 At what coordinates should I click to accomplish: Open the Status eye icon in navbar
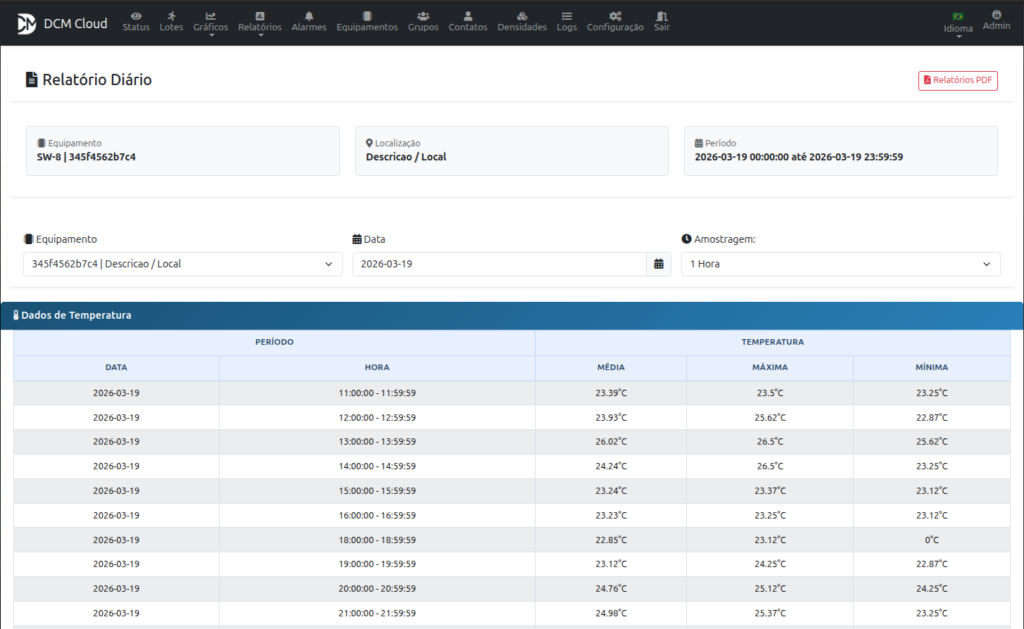point(136,21)
